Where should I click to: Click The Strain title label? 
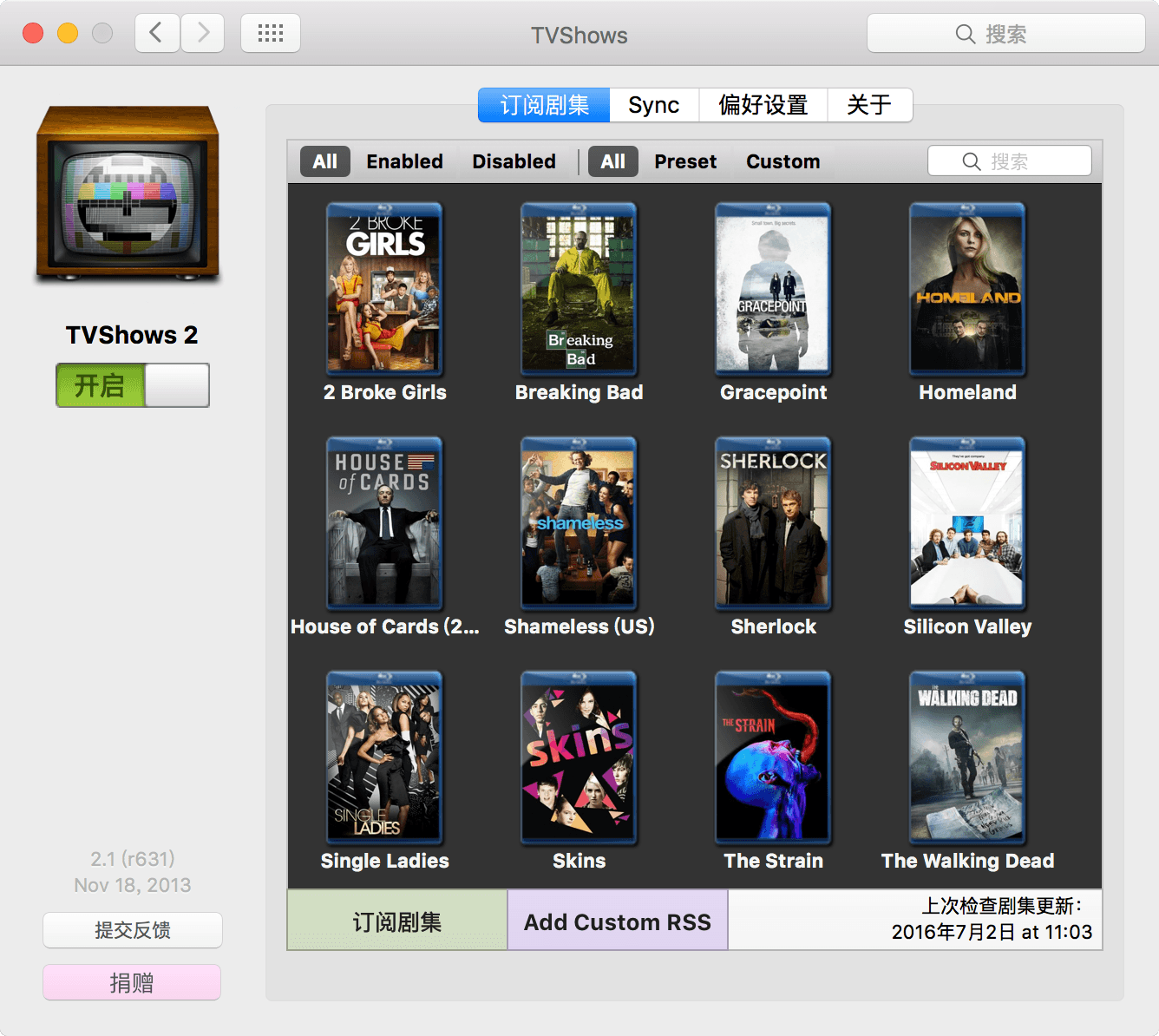[773, 861]
